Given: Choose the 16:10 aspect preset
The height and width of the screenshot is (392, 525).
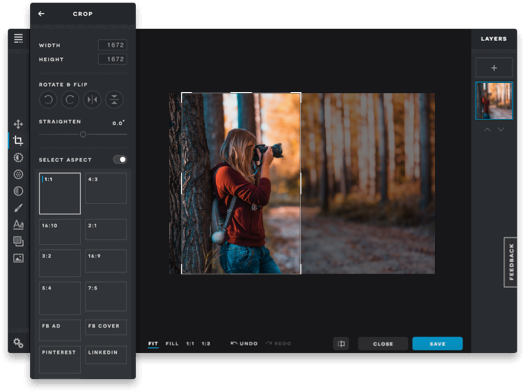Looking at the screenshot, I should point(60,232).
